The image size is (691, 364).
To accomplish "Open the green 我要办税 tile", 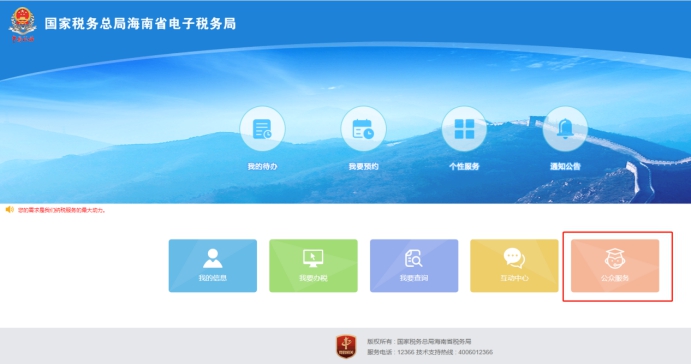I will tap(313, 266).
